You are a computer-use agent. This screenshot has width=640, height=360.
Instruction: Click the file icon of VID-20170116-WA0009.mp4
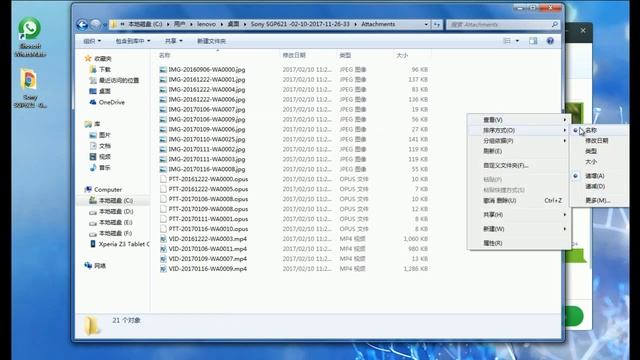163,269
